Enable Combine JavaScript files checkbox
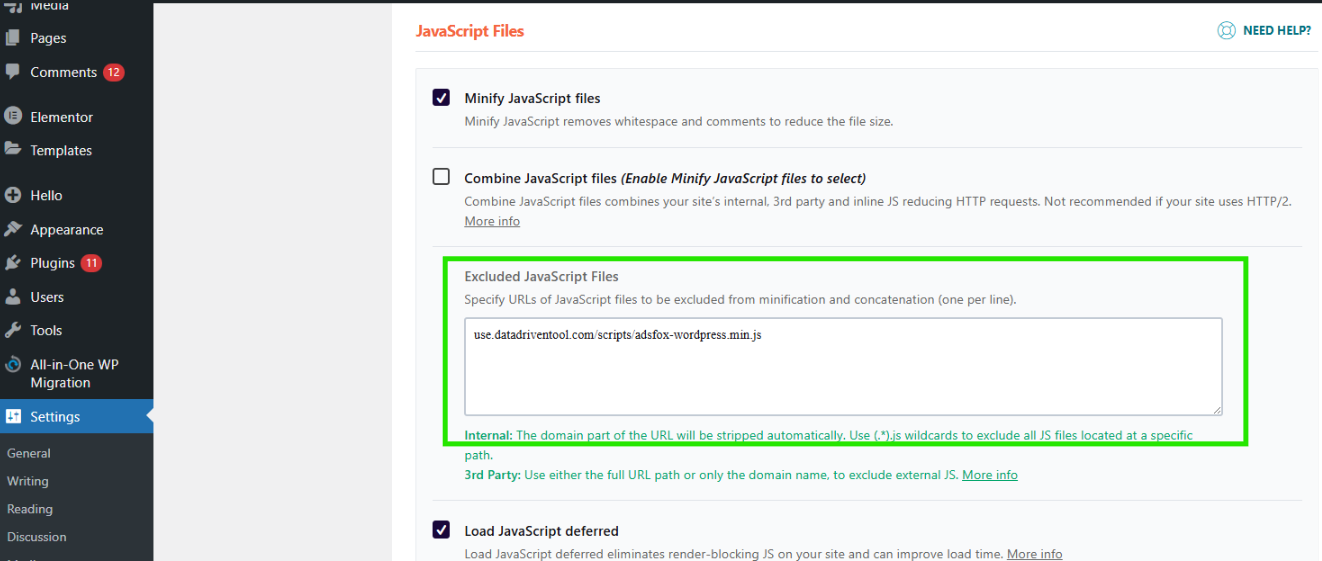This screenshot has width=1322, height=561. [441, 177]
